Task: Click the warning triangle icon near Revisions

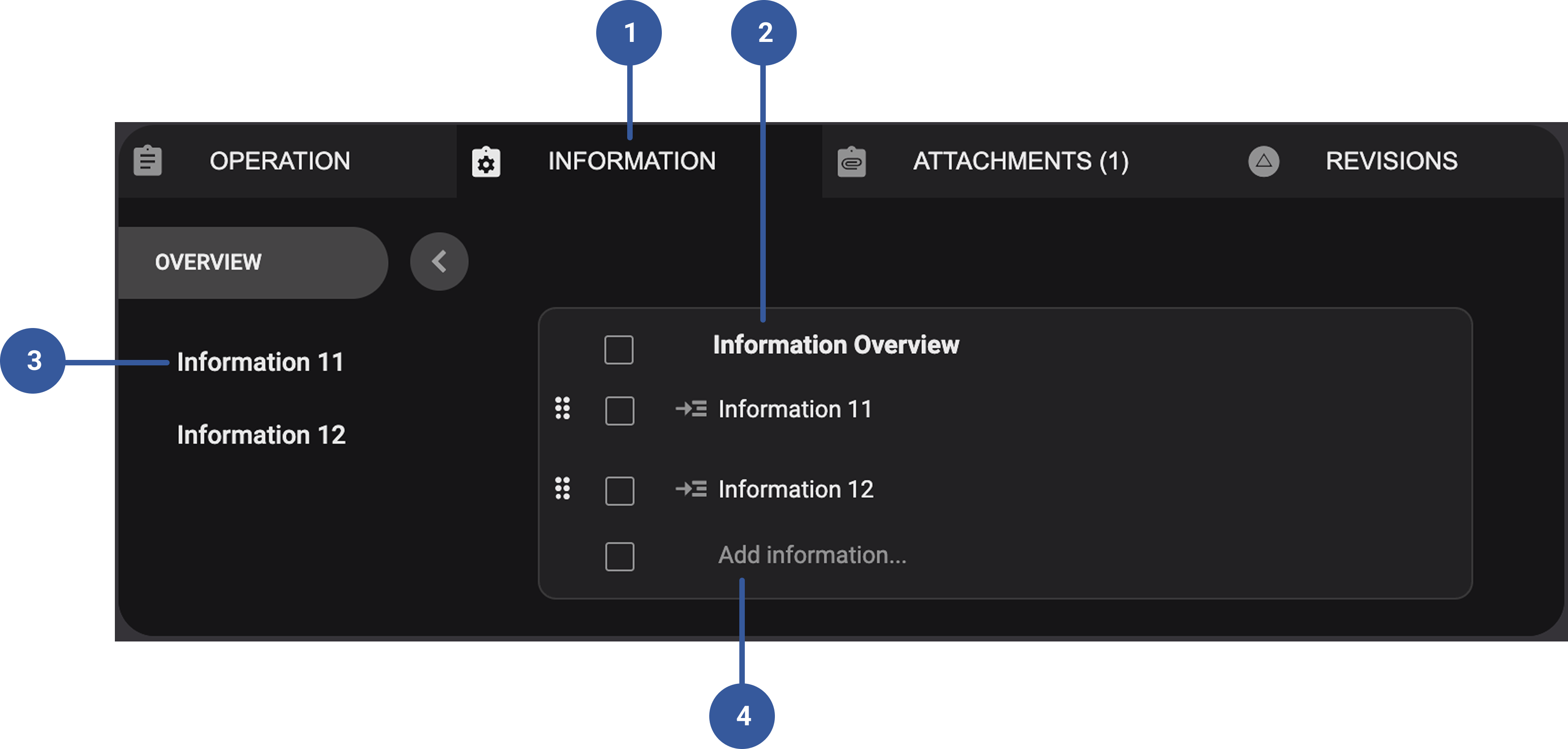Action: 1264,161
